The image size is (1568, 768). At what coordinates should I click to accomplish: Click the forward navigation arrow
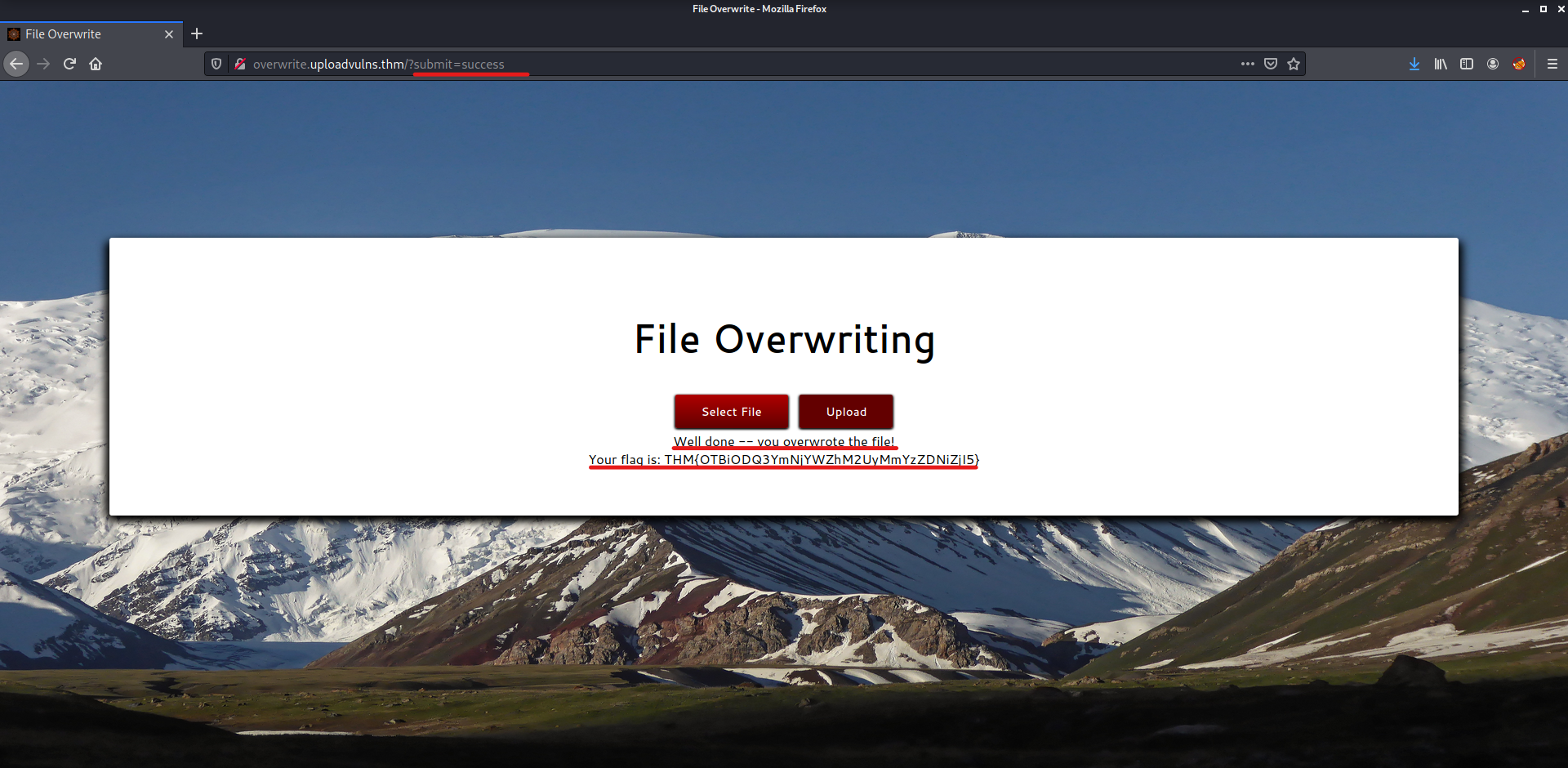click(x=43, y=64)
